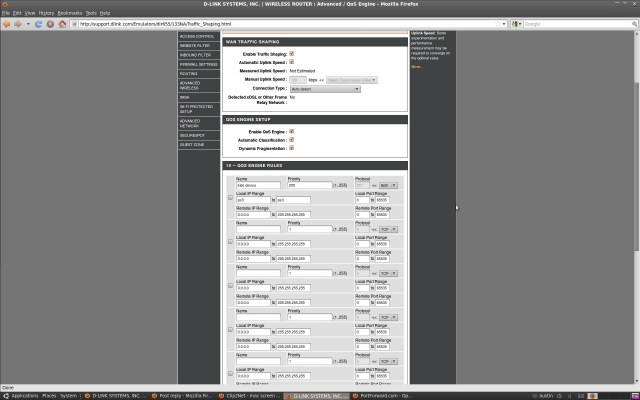
Task: Open the File menu
Action: pyautogui.click(x=6, y=13)
